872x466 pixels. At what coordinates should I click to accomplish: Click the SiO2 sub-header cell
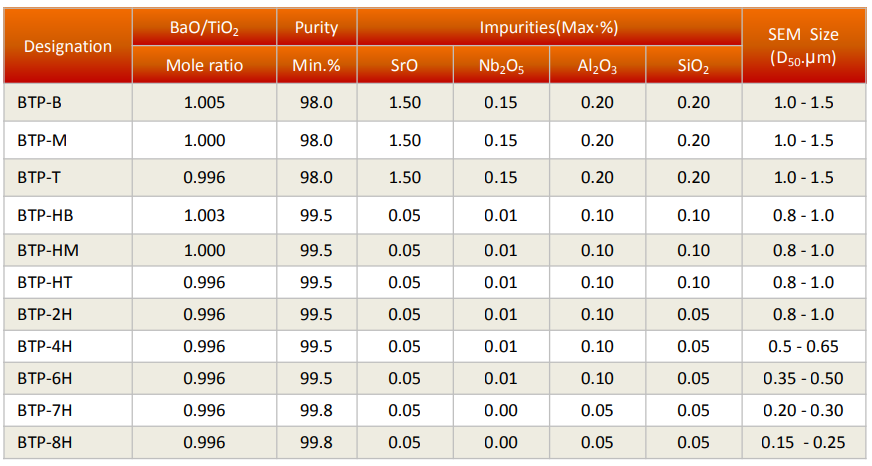tap(693, 65)
